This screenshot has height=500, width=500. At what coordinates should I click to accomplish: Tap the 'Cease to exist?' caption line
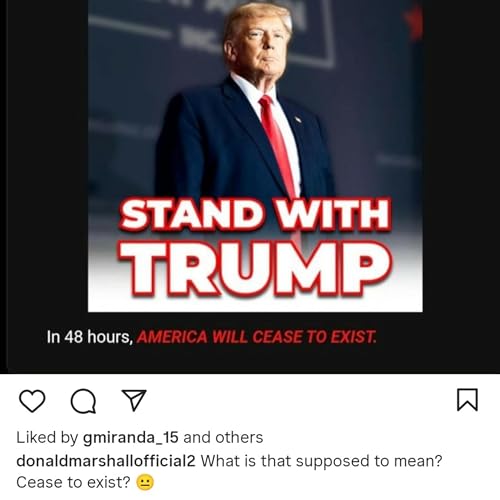point(73,482)
